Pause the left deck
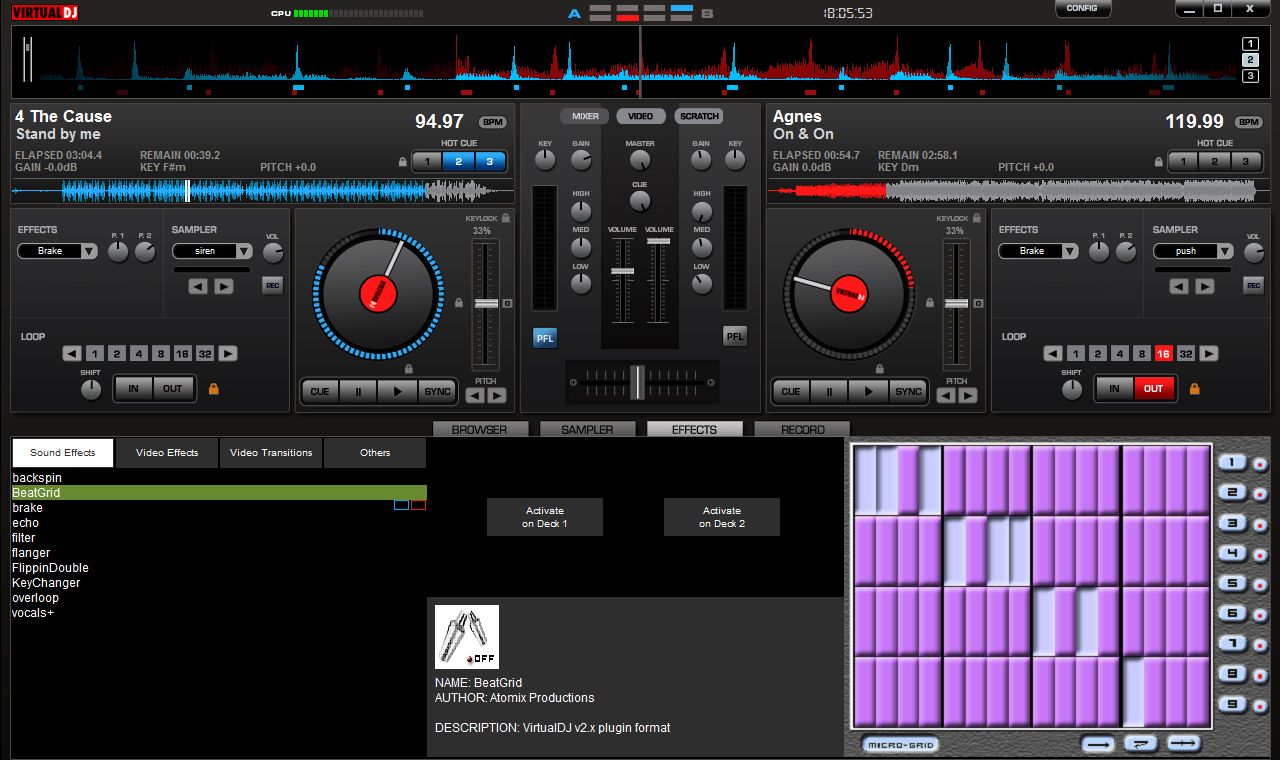This screenshot has width=1280, height=760. 358,391
